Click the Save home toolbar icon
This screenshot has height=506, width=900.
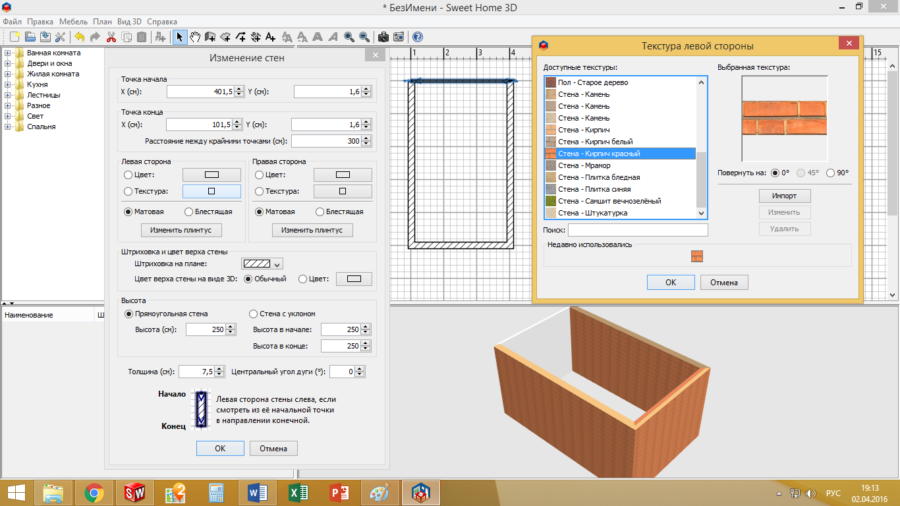[x=45, y=37]
